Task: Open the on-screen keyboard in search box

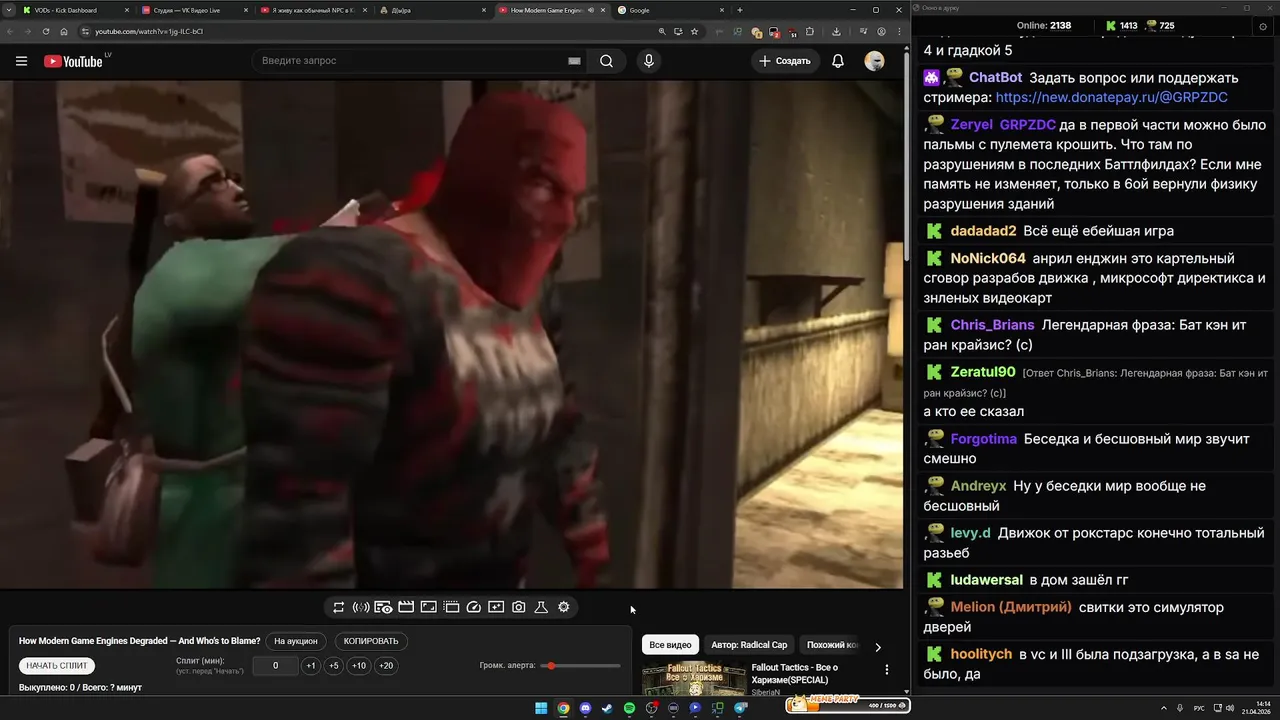Action: coord(574,61)
